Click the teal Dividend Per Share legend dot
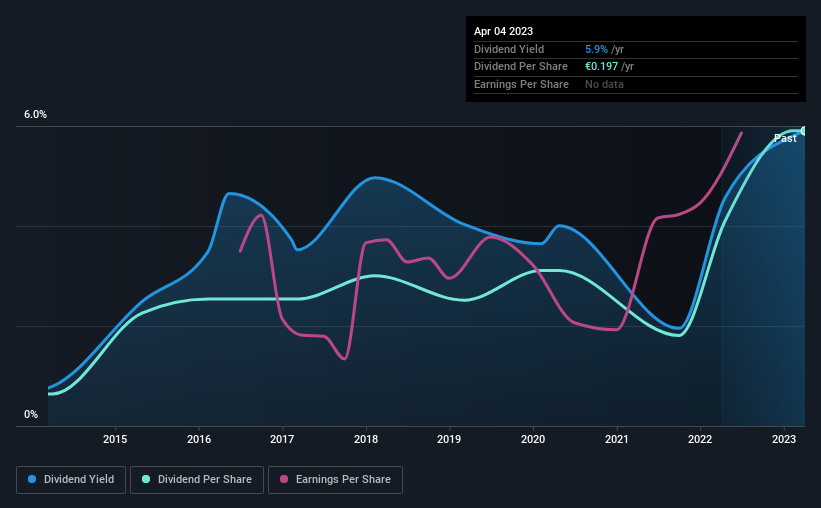The height and width of the screenshot is (508, 821). coord(146,479)
